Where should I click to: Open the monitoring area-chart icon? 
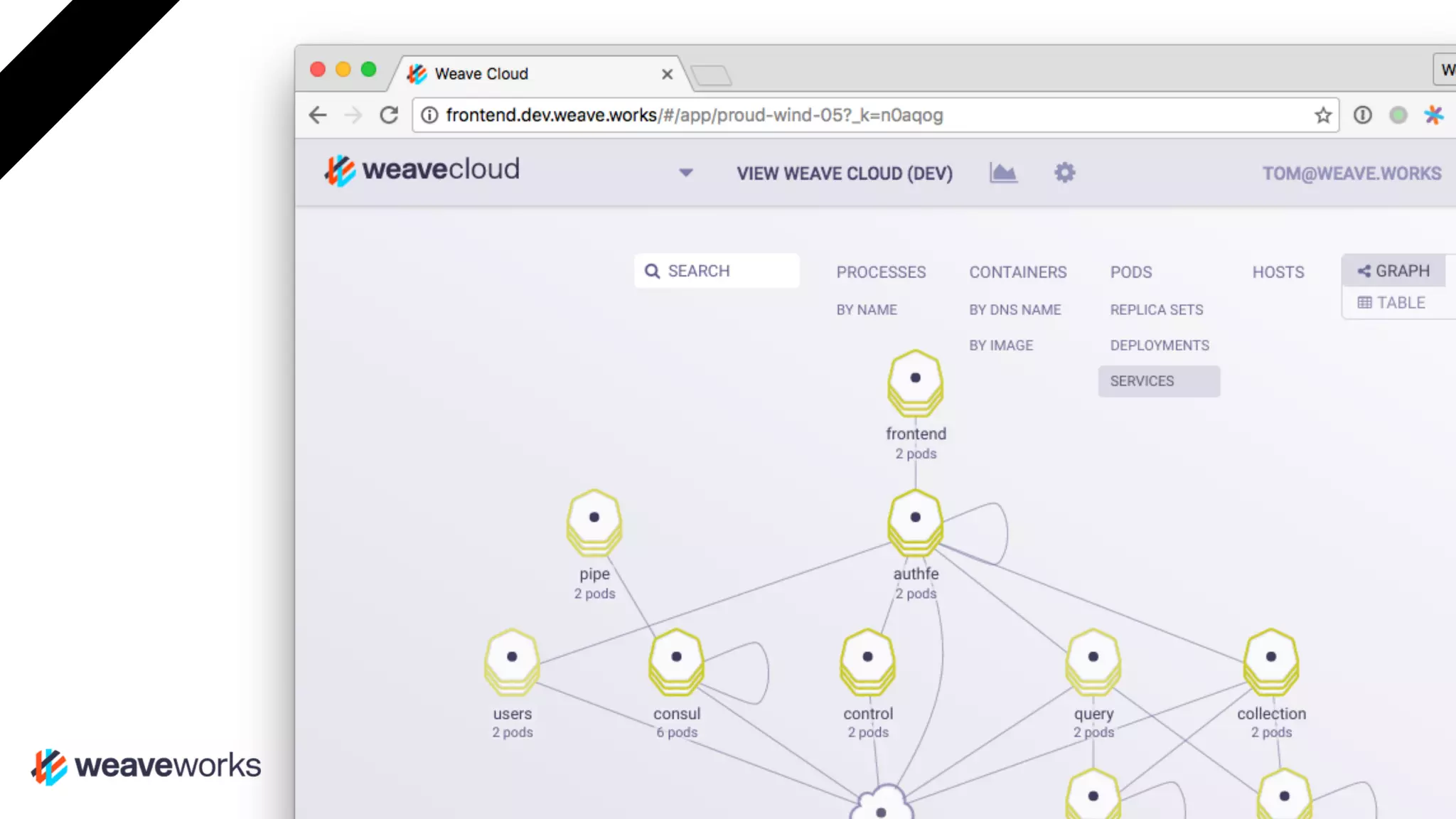pyautogui.click(x=1003, y=173)
